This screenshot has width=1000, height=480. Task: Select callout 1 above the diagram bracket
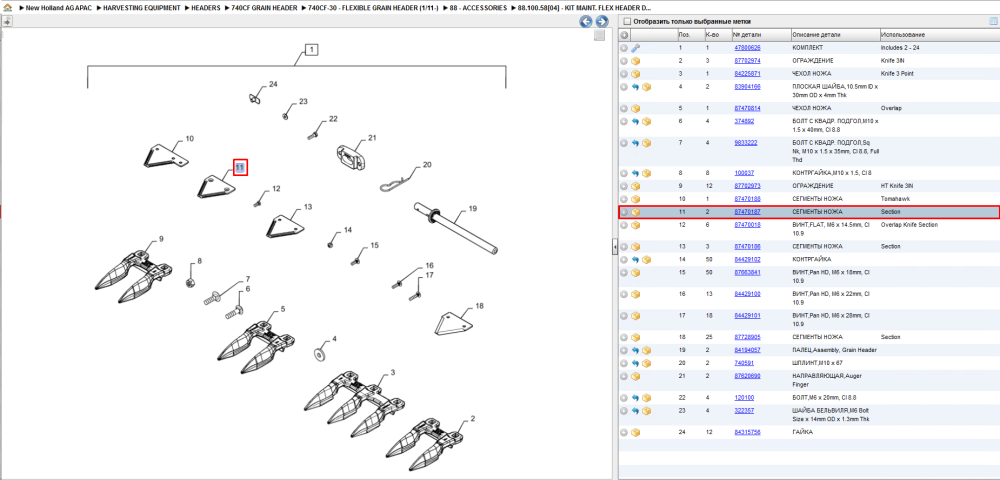click(x=311, y=49)
